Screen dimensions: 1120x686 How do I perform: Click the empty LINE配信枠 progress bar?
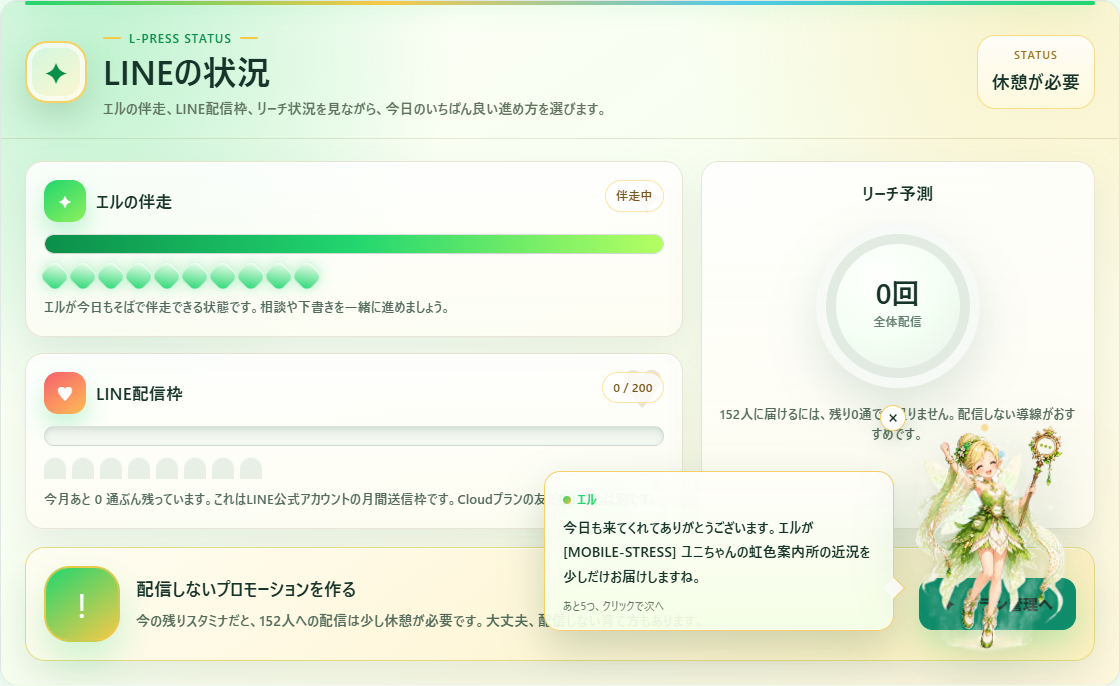pos(354,436)
